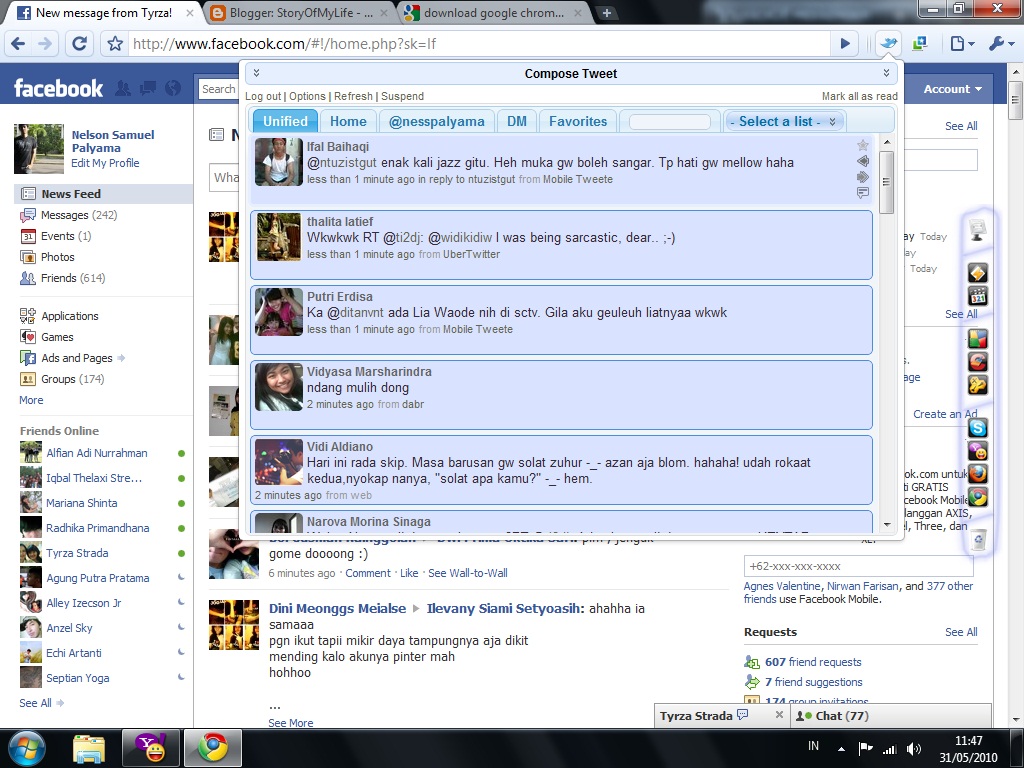This screenshot has height=768, width=1024.
Task: Click the Twitter search field beside Favorites
Action: (669, 122)
